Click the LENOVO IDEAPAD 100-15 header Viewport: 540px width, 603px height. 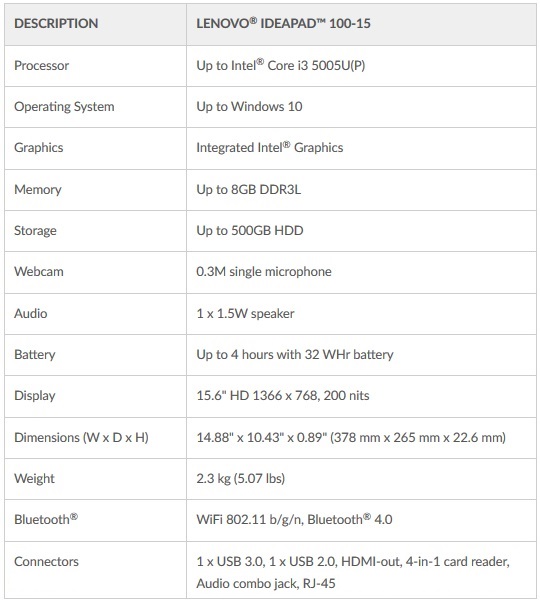(283, 23)
